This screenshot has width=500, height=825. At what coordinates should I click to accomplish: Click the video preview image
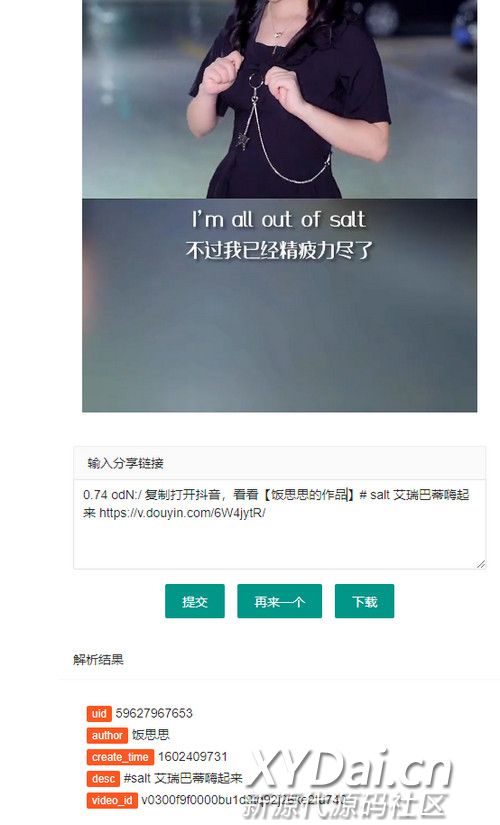click(x=279, y=206)
